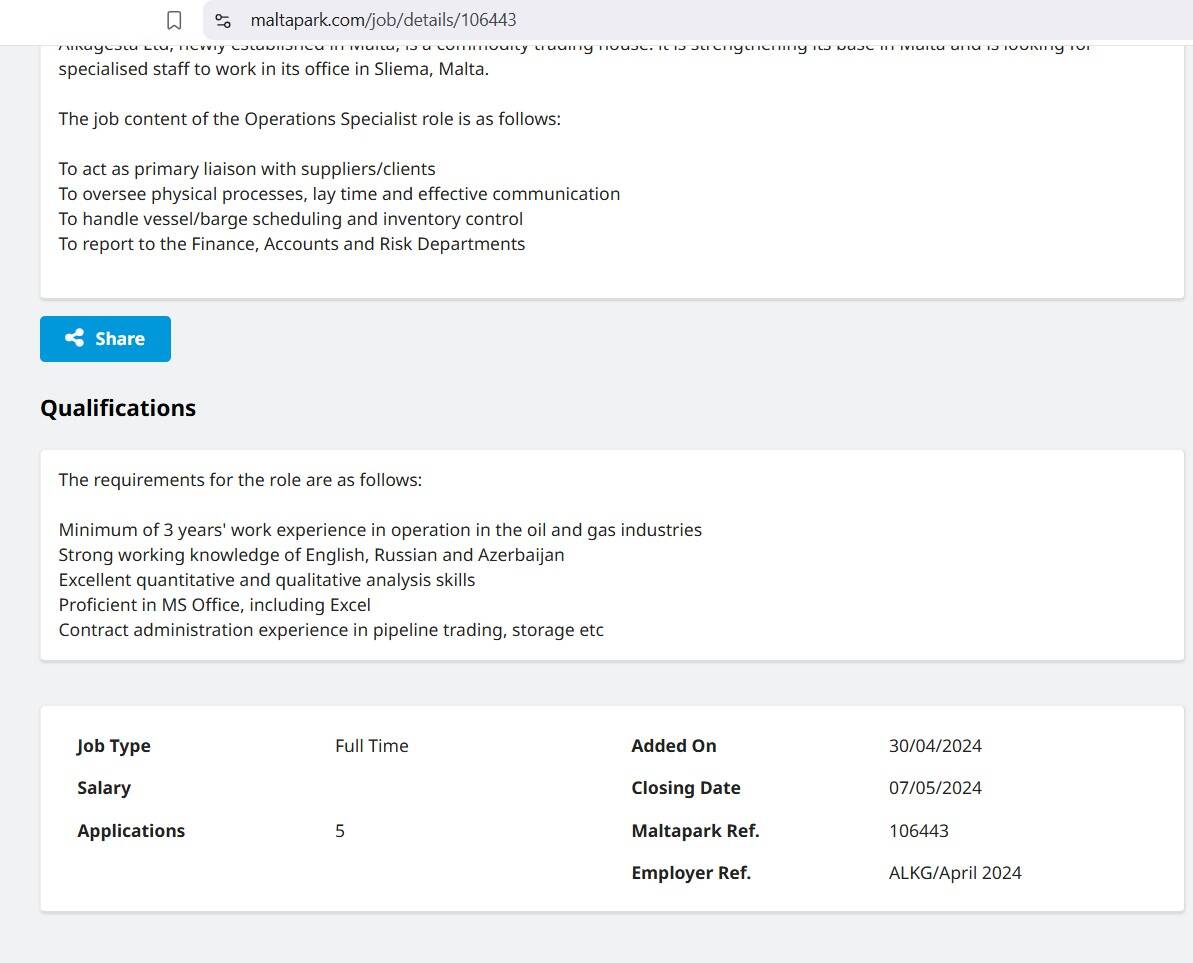Screen dimensions: 1193x963
Task: Select the Full Time job type value
Action: [x=371, y=745]
